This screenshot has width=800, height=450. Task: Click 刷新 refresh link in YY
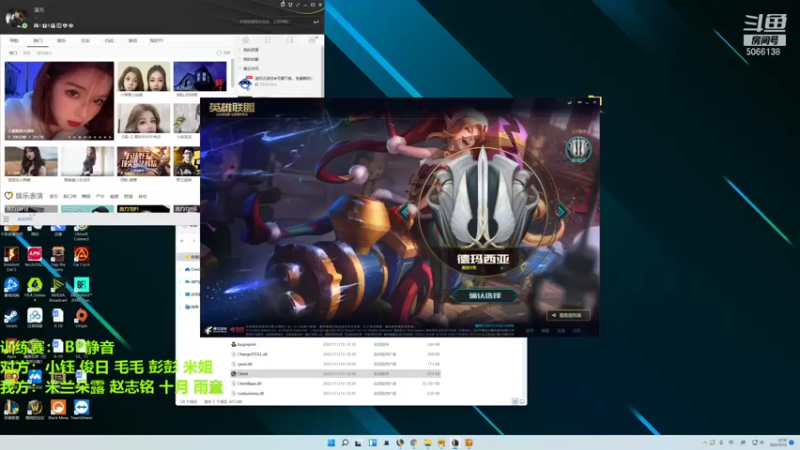(223, 53)
